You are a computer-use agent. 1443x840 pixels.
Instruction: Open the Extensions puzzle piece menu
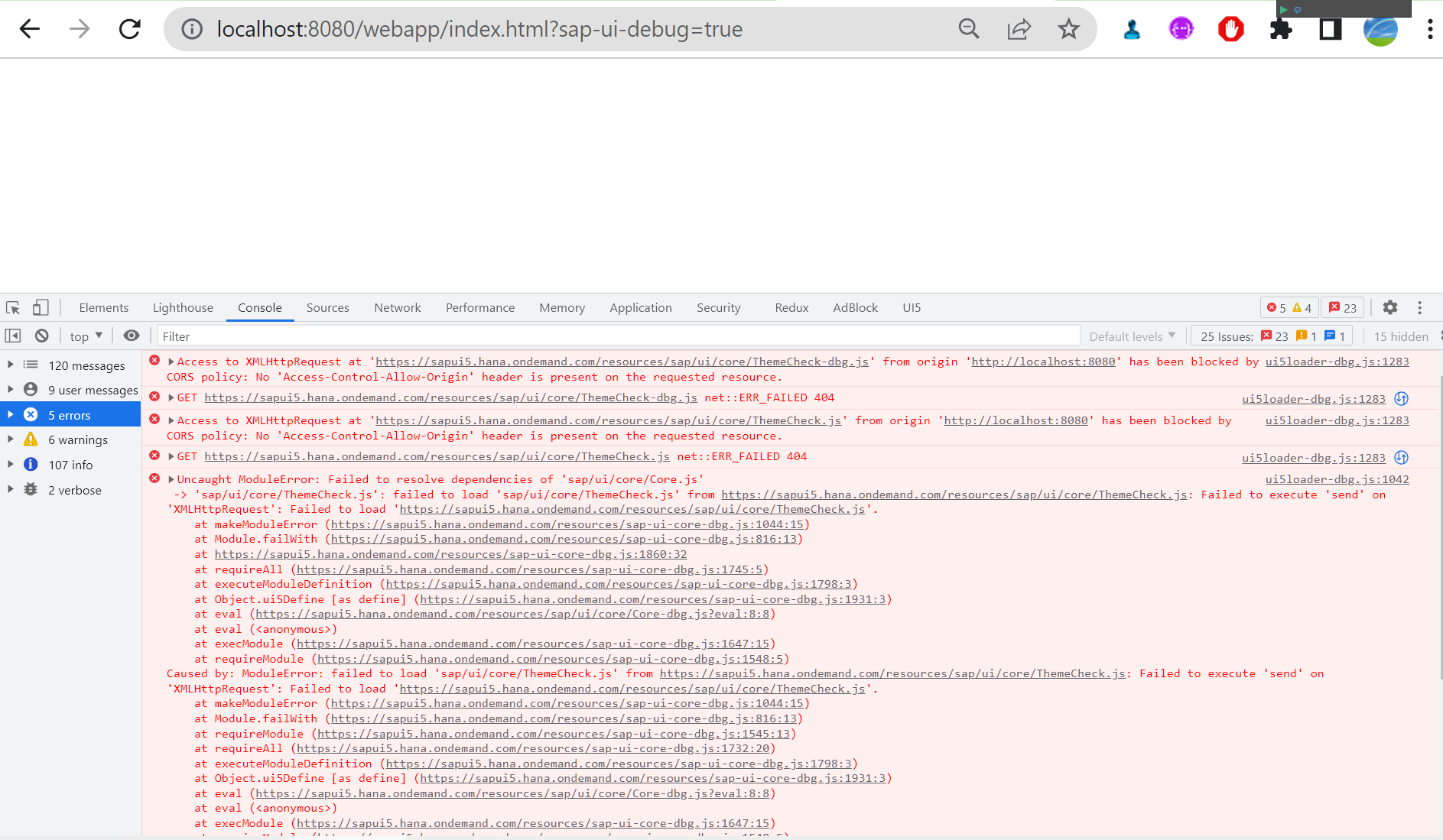[1281, 29]
